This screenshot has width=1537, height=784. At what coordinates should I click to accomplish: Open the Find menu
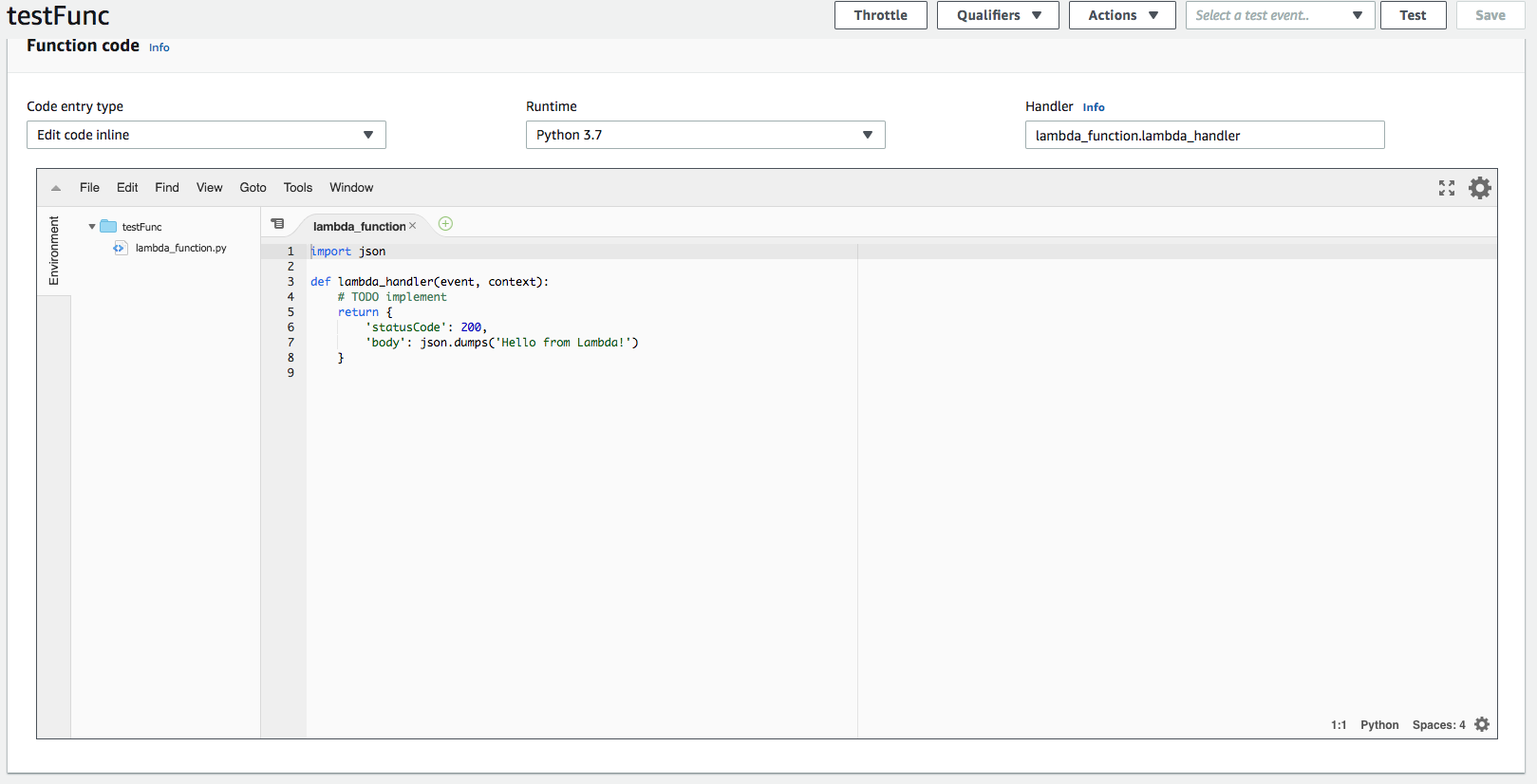(x=167, y=188)
